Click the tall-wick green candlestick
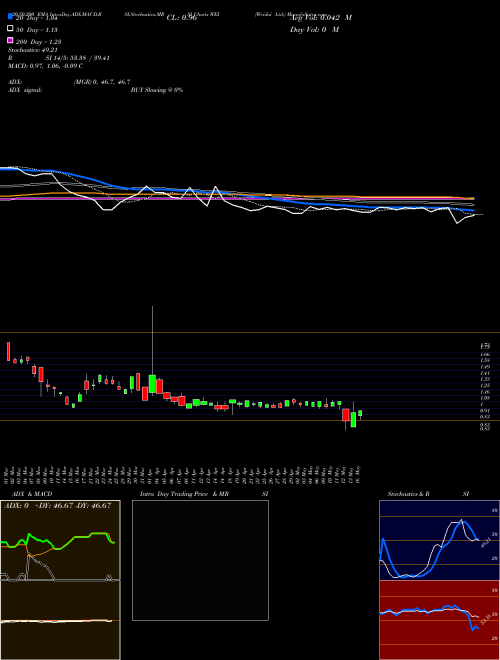The width and height of the screenshot is (500, 660). point(152,383)
